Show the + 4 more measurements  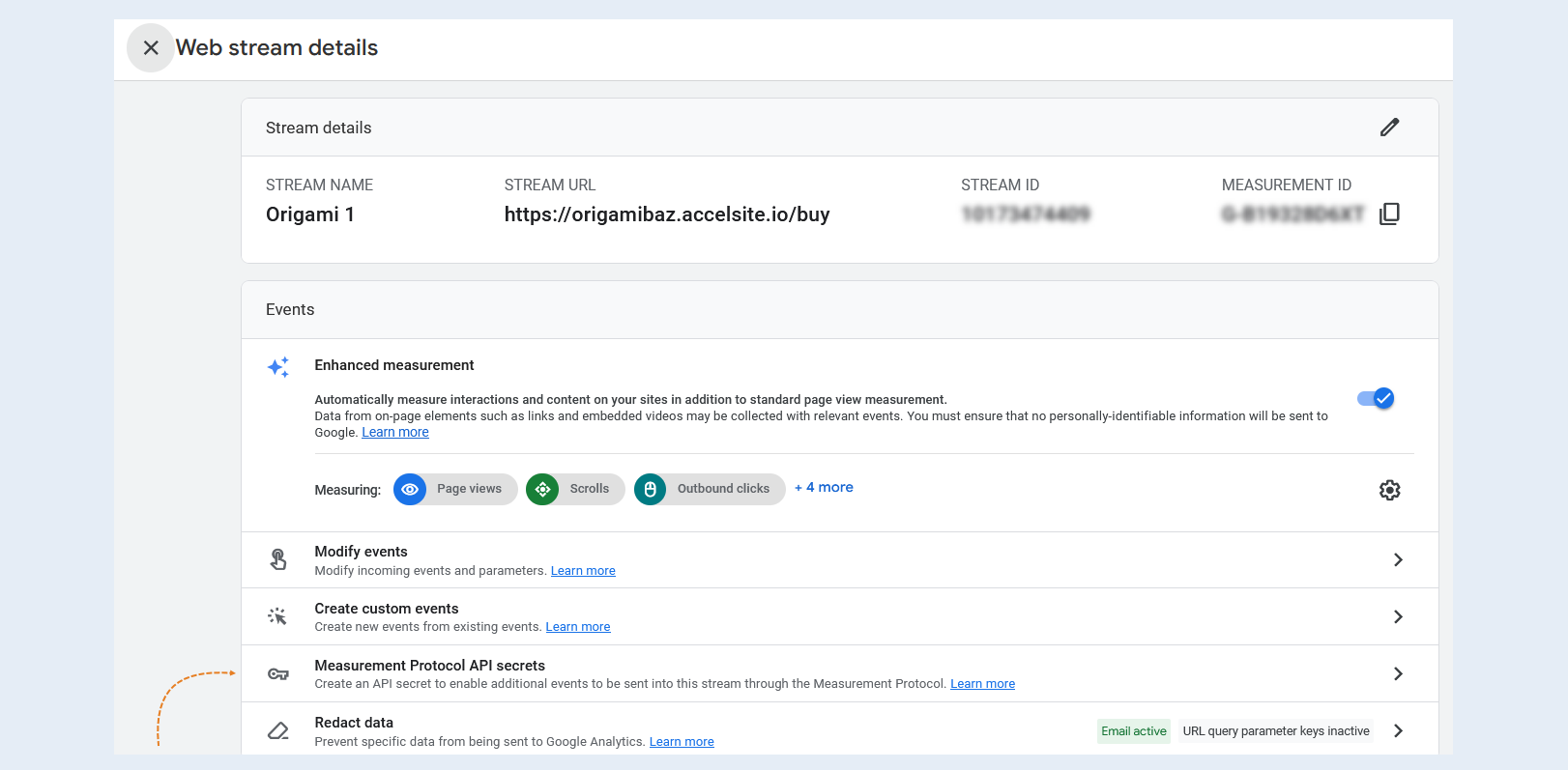coord(824,487)
